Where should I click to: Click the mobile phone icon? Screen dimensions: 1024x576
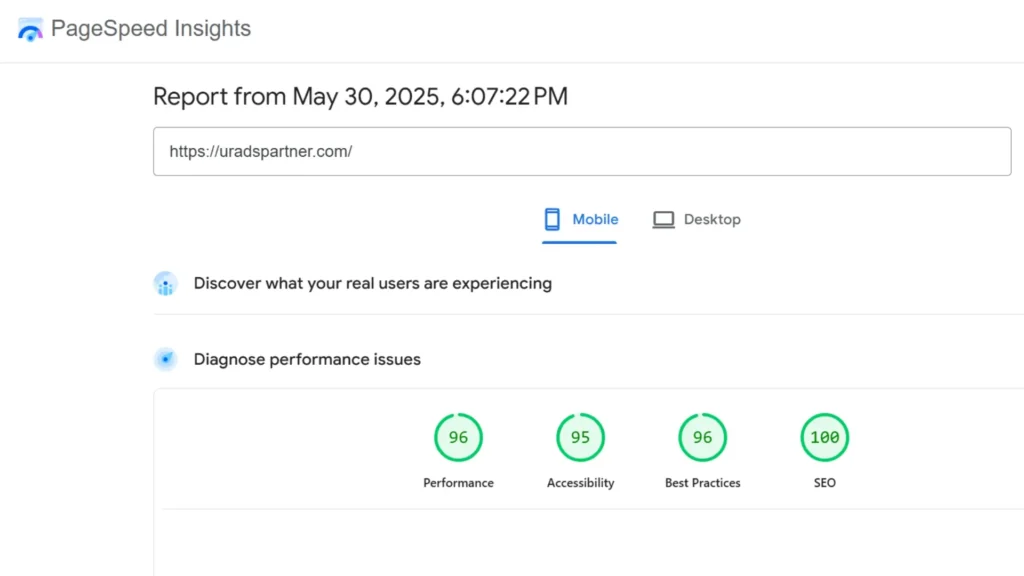[x=552, y=219]
